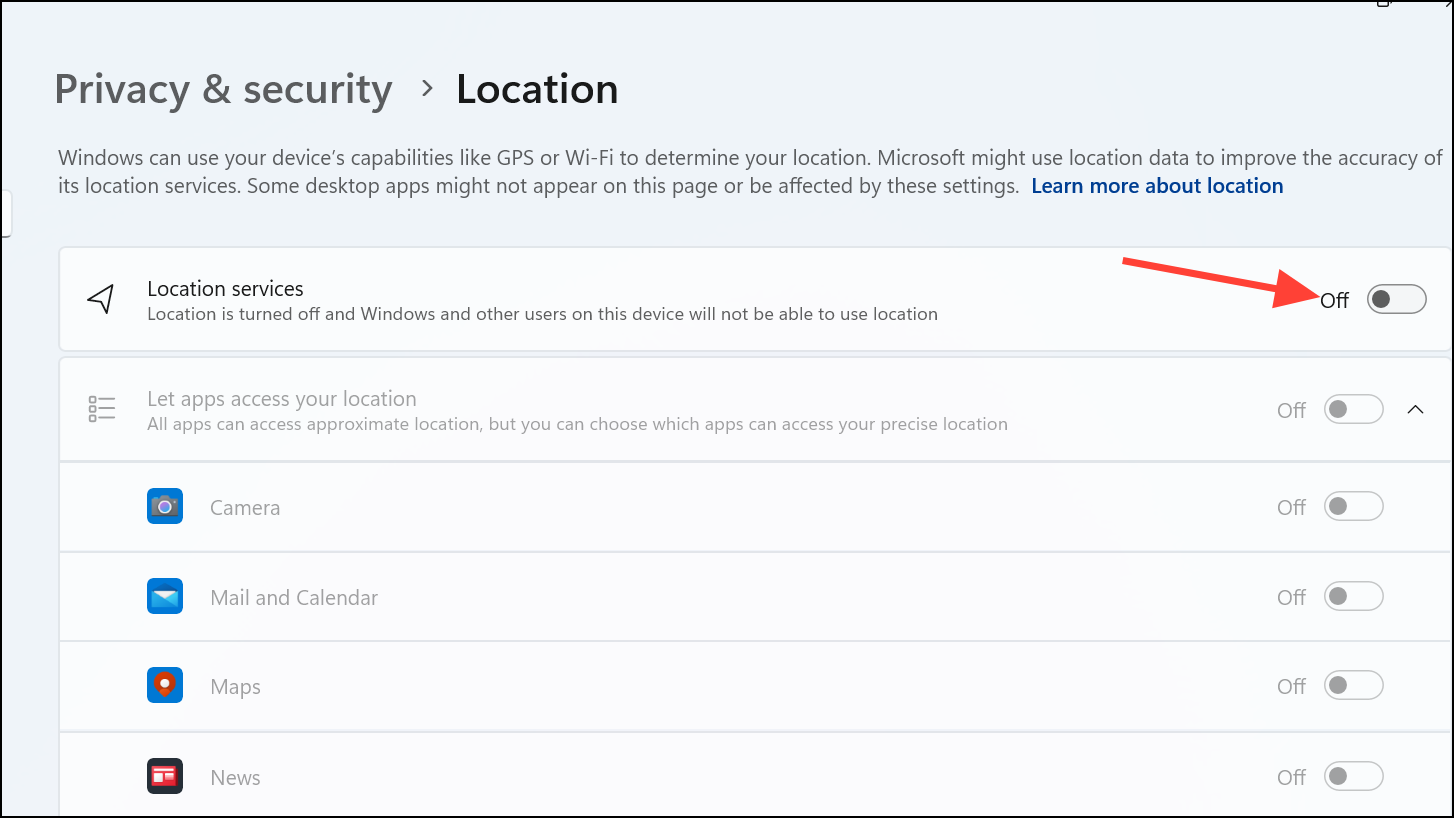The width and height of the screenshot is (1454, 818).
Task: Go back to Privacy & security breadcrumb
Action: [x=223, y=90]
